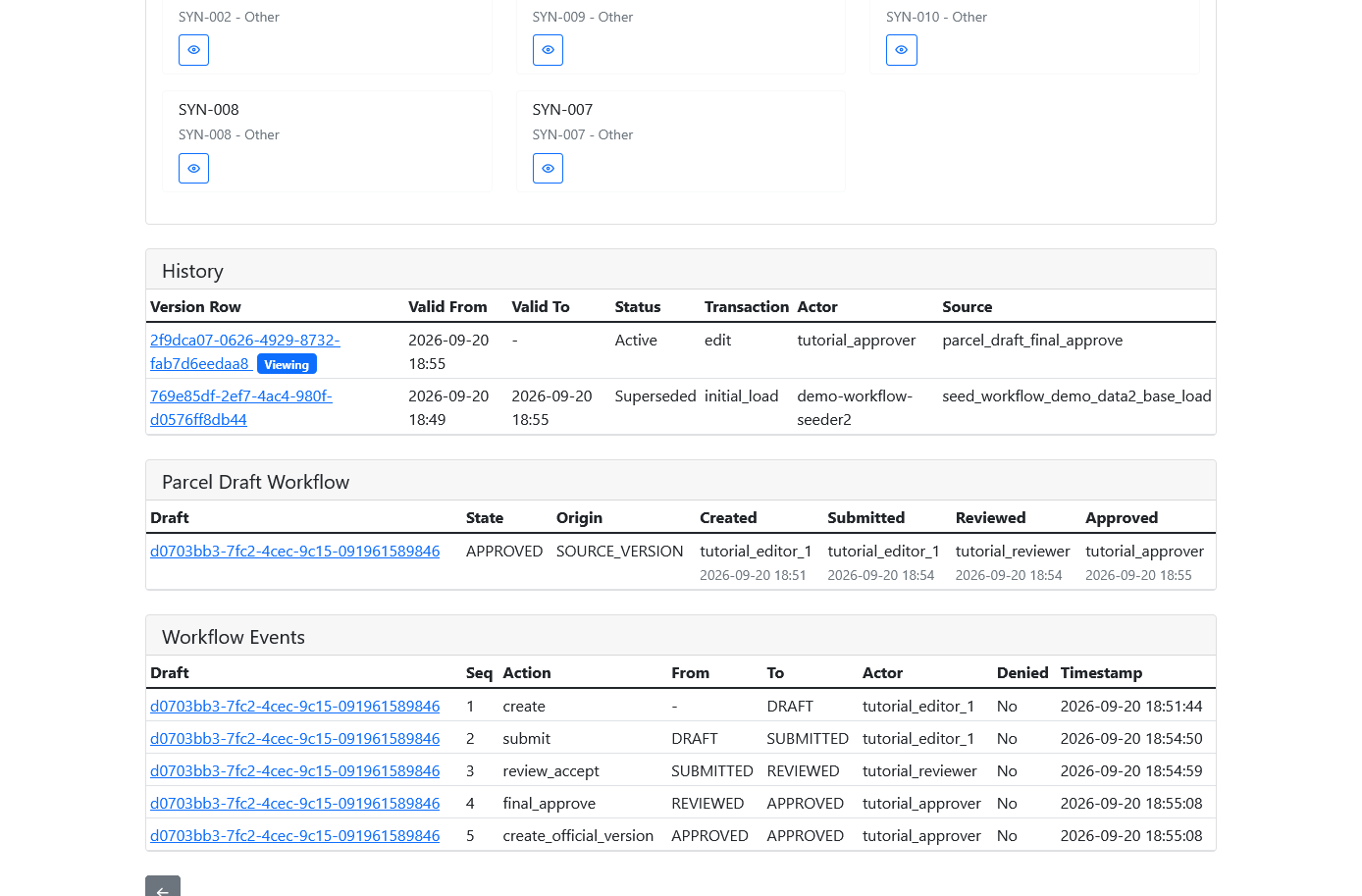This screenshot has height=896, width=1362.
Task: Click the State column header
Action: pos(485,518)
